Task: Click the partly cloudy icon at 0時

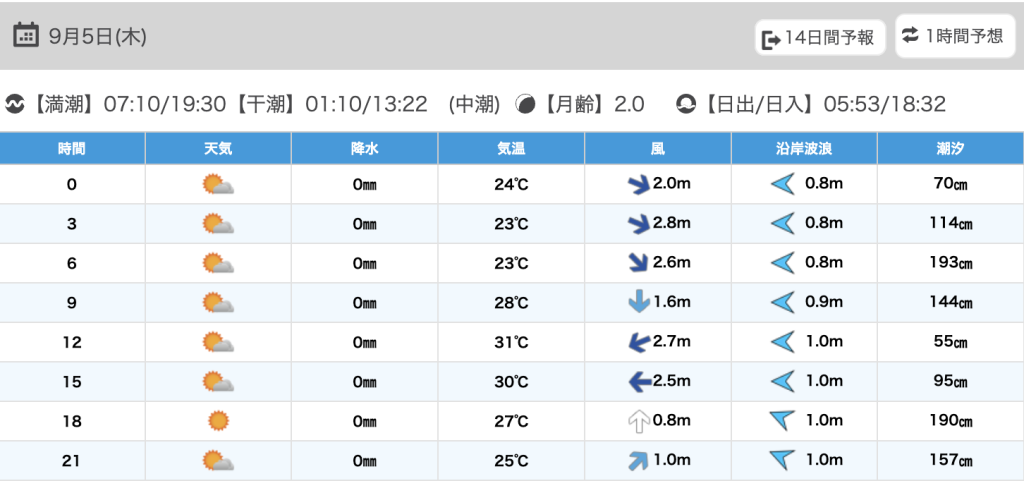Action: click(x=217, y=185)
